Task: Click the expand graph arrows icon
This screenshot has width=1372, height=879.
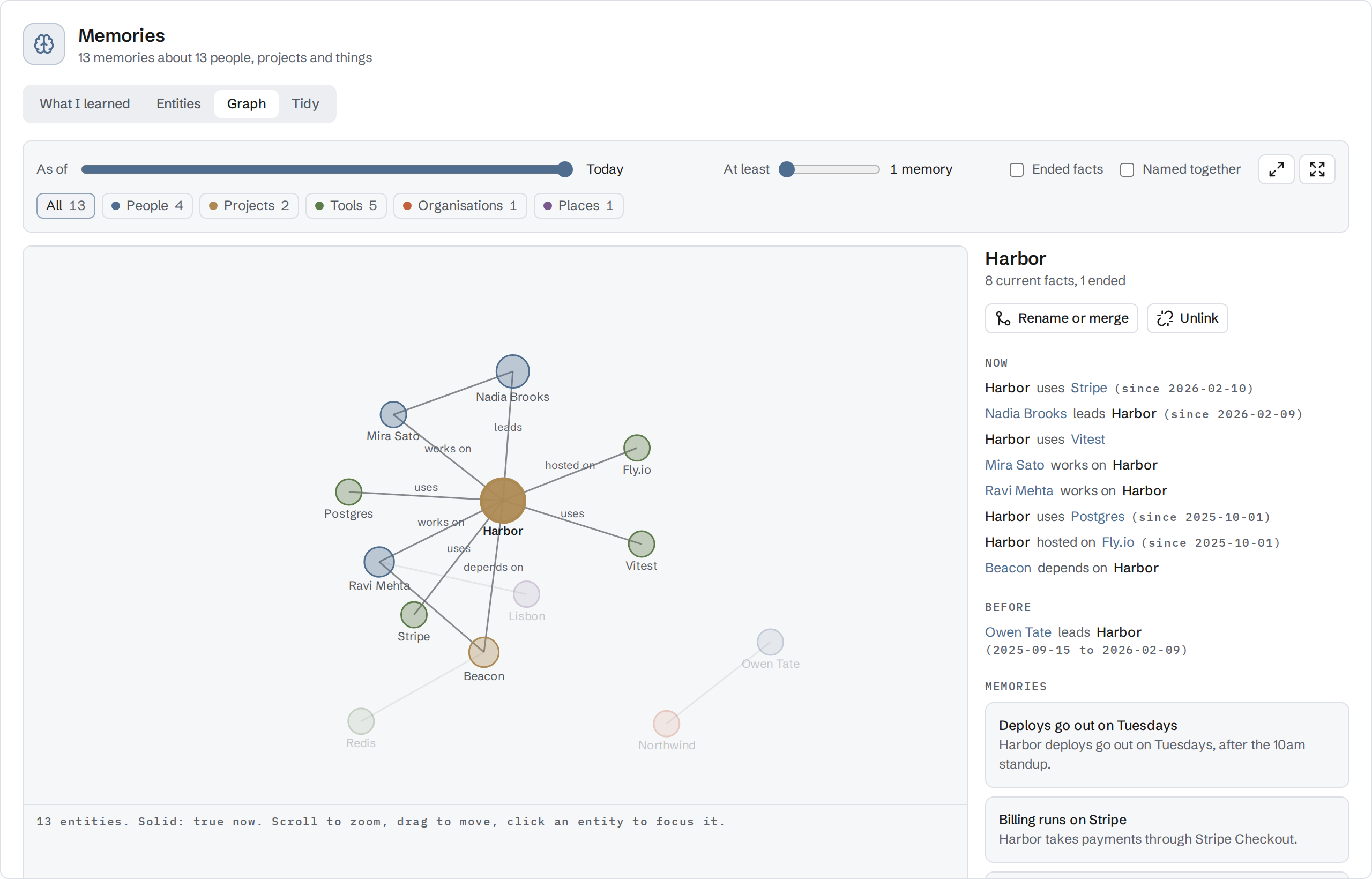Action: [x=1276, y=169]
